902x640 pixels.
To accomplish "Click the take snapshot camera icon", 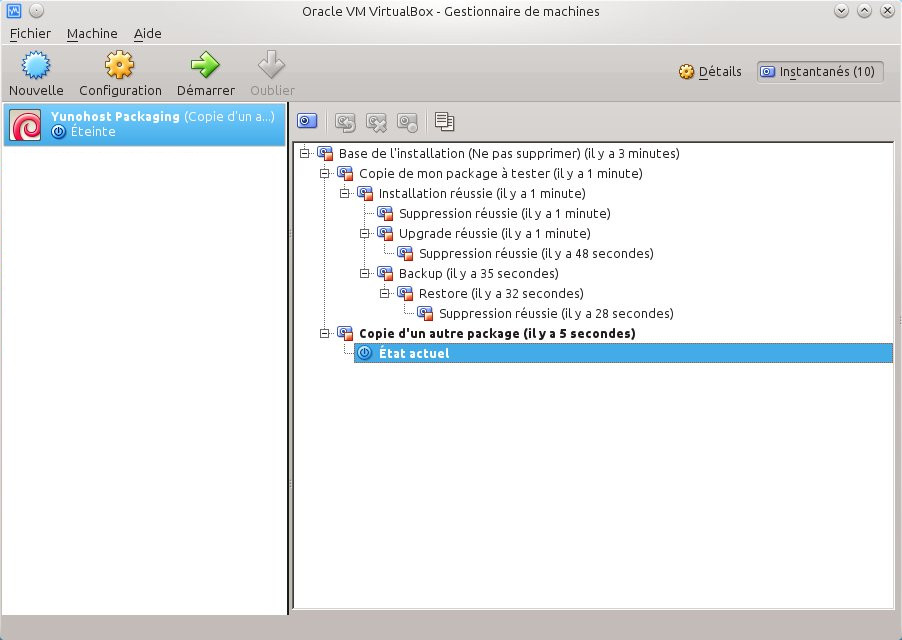I will pos(307,122).
